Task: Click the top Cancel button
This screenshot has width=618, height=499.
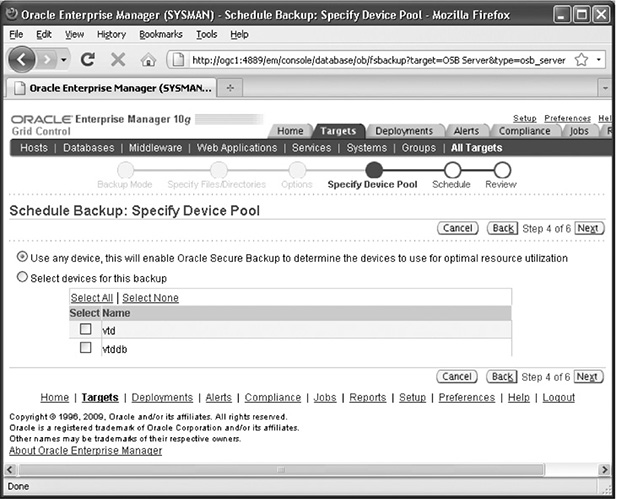Action: coord(458,228)
